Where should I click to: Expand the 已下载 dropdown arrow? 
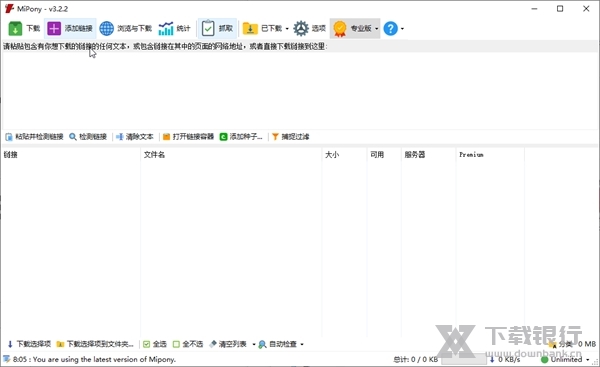click(287, 29)
